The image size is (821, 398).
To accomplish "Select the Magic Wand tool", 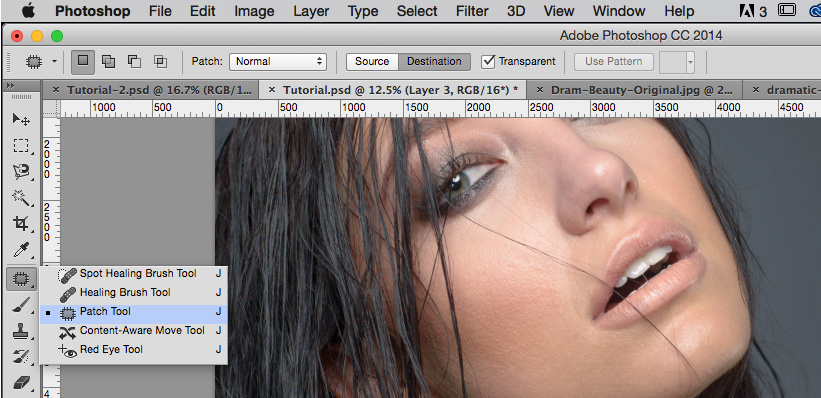I will [x=21, y=198].
